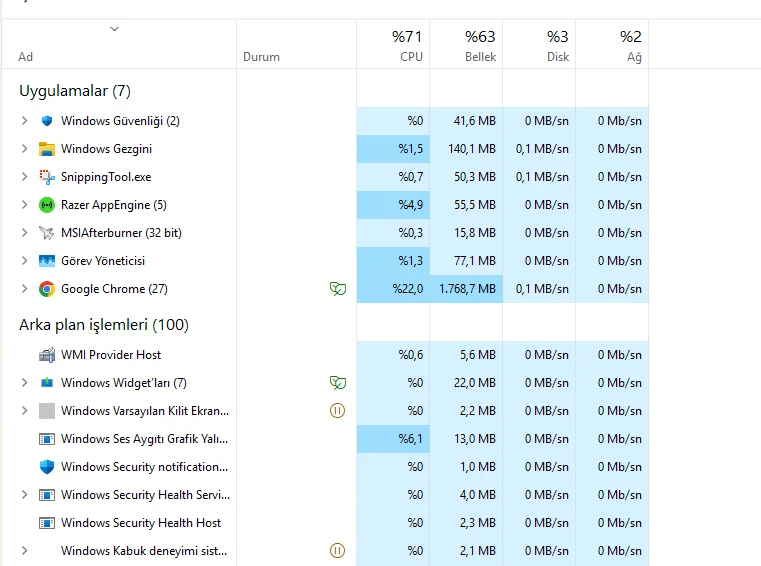
Task: Expand Windows Security Health Servi... row
Action: click(x=24, y=495)
